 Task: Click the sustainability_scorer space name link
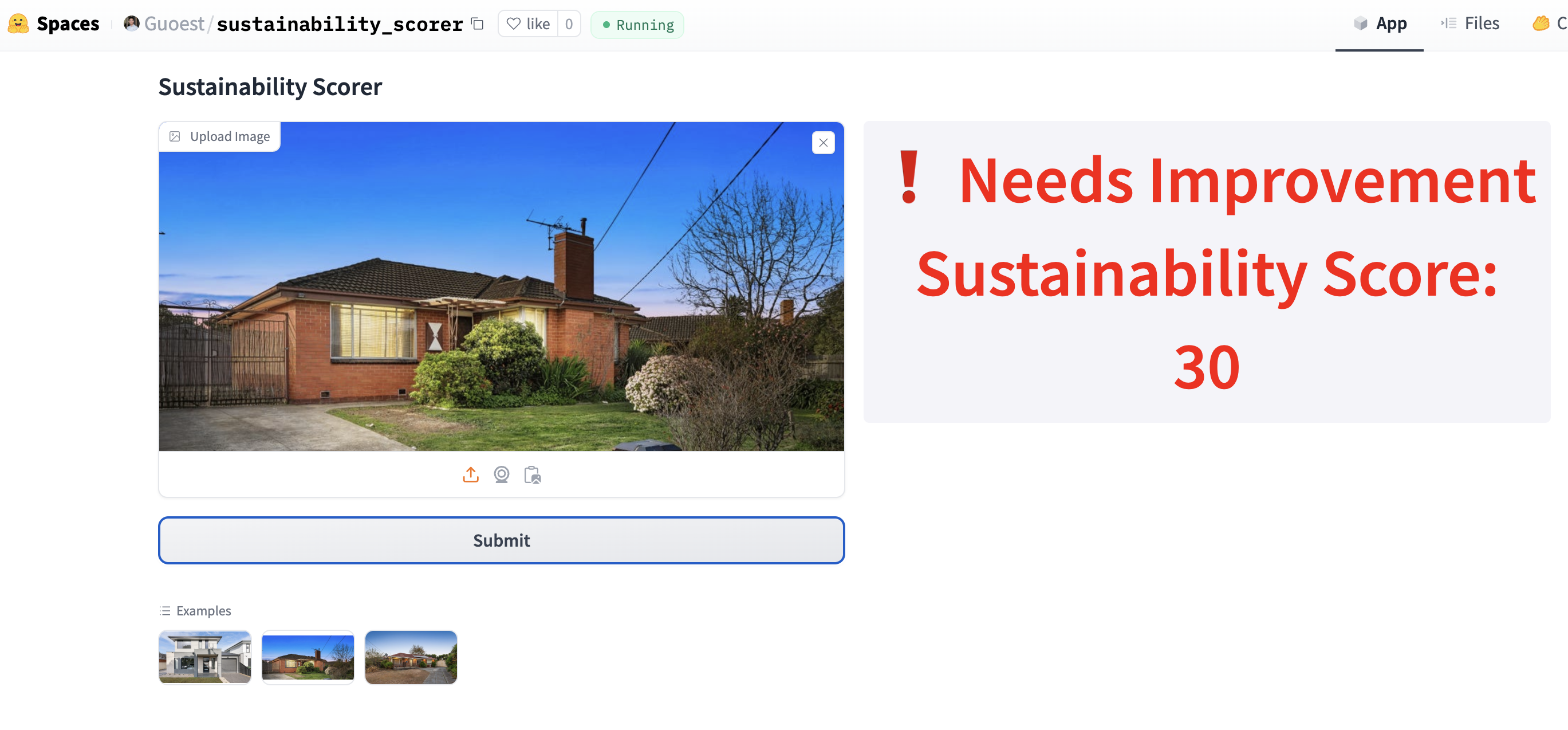point(340,25)
